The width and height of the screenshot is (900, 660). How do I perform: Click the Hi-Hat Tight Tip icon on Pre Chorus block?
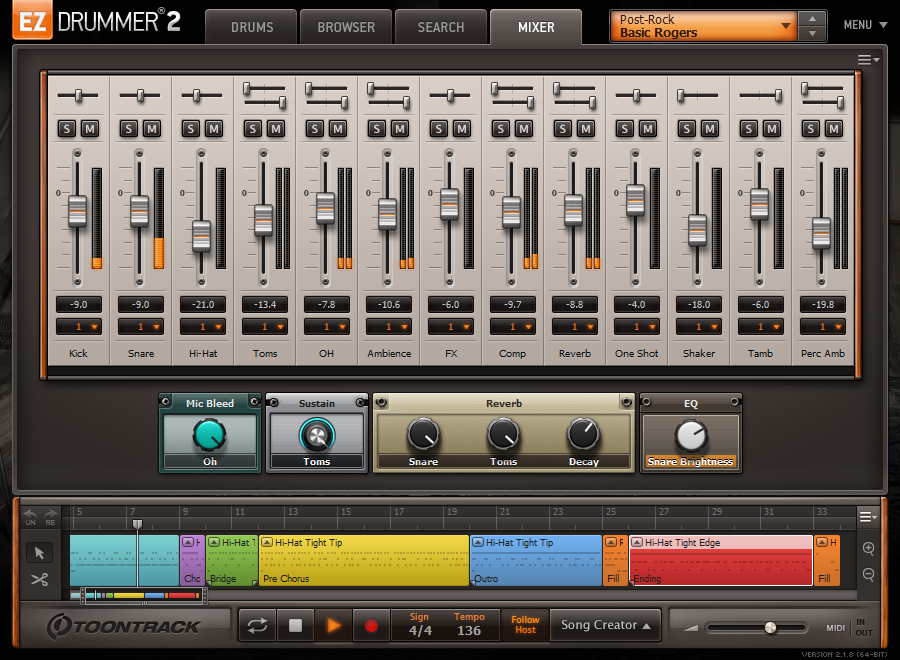(267, 542)
